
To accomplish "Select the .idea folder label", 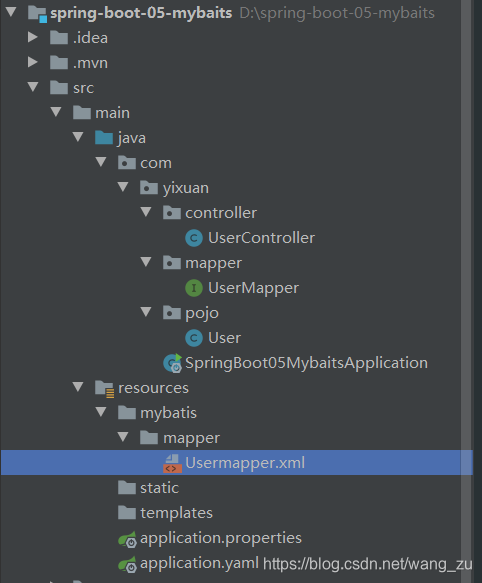I will coord(90,38).
